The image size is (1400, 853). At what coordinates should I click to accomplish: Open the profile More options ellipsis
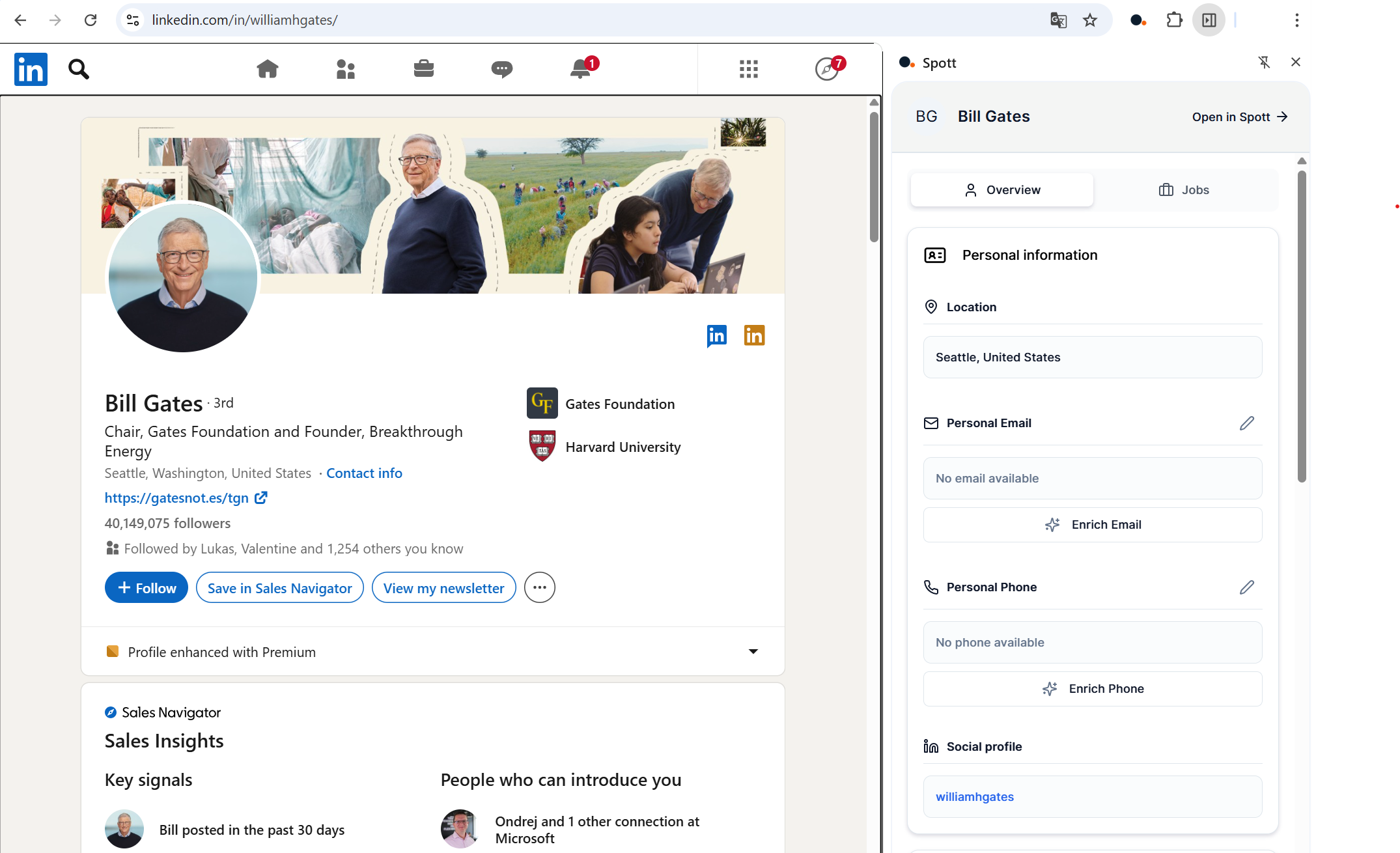[540, 588]
